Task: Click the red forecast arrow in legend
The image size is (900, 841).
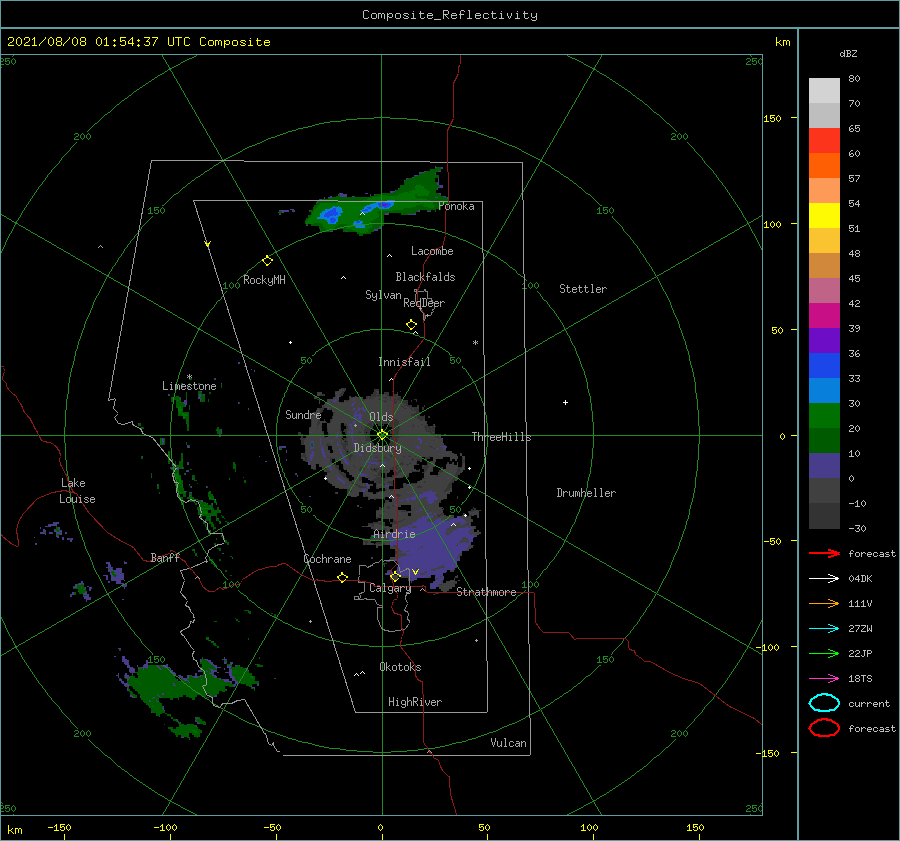Action: pyautogui.click(x=824, y=553)
